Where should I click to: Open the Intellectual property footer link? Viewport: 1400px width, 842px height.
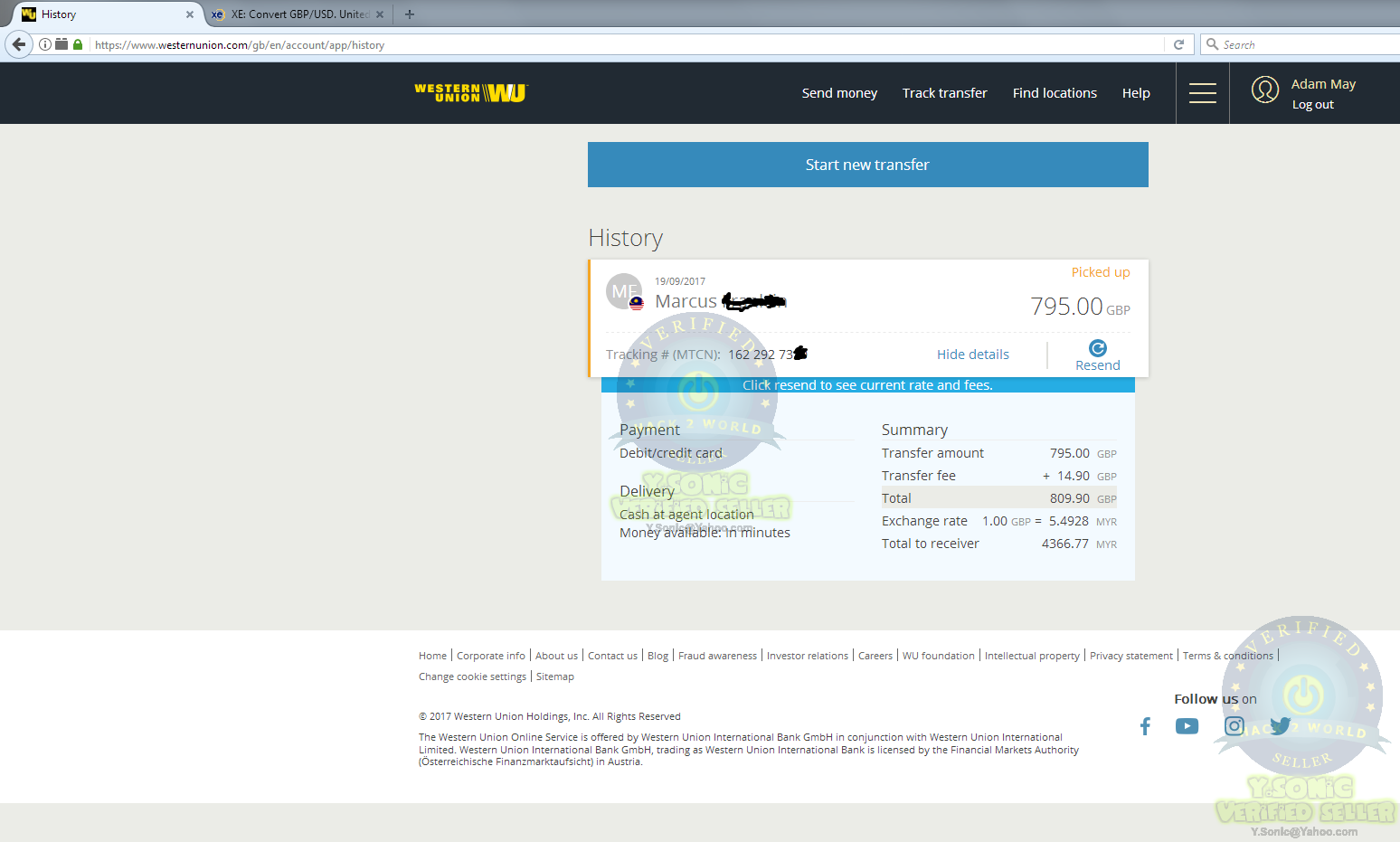pos(1032,656)
